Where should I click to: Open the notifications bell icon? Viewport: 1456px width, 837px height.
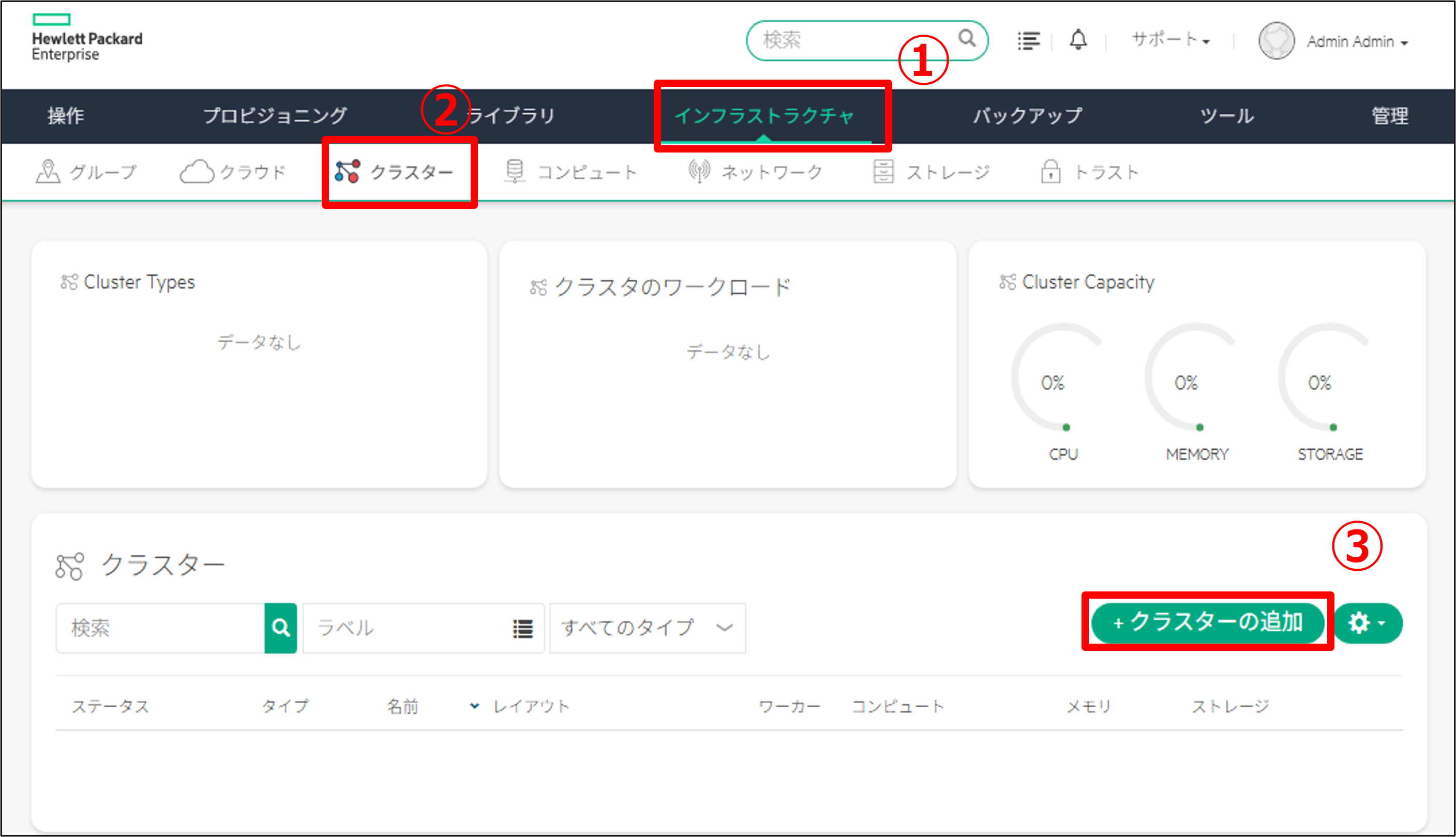click(x=1078, y=40)
